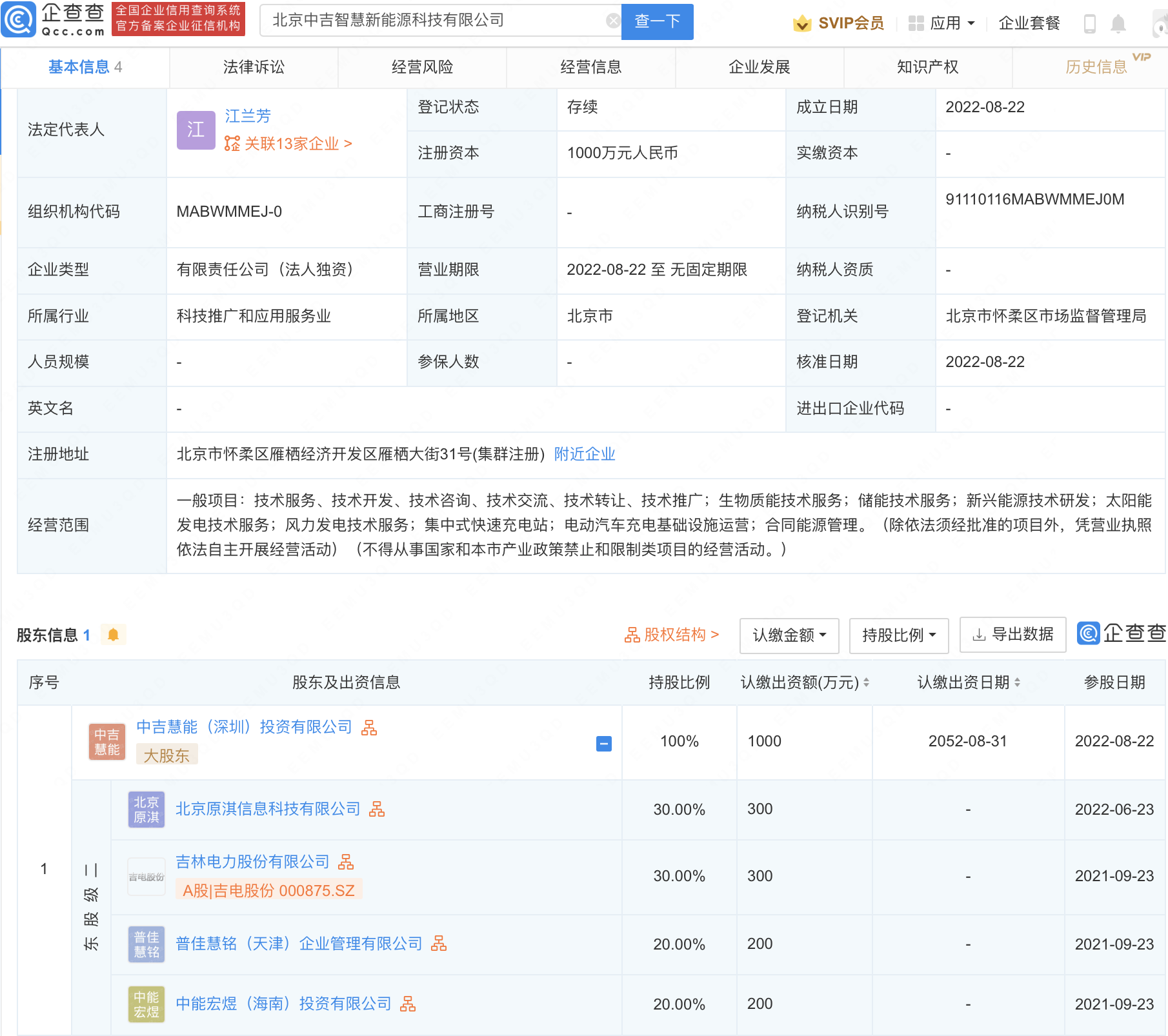Open equity chart icon beside 吉林电力股份有限公司
The height and width of the screenshot is (1036, 1168).
pyautogui.click(x=346, y=862)
